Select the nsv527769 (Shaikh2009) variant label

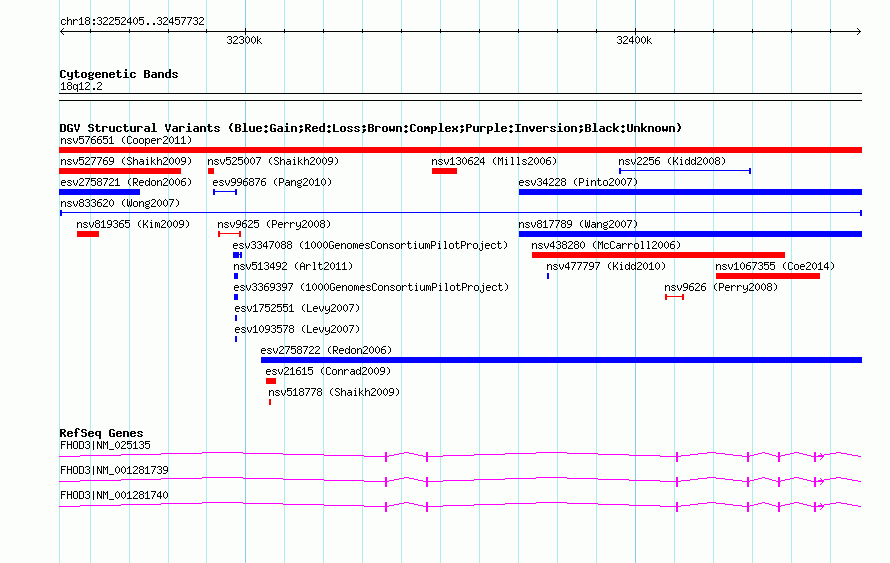click(126, 161)
